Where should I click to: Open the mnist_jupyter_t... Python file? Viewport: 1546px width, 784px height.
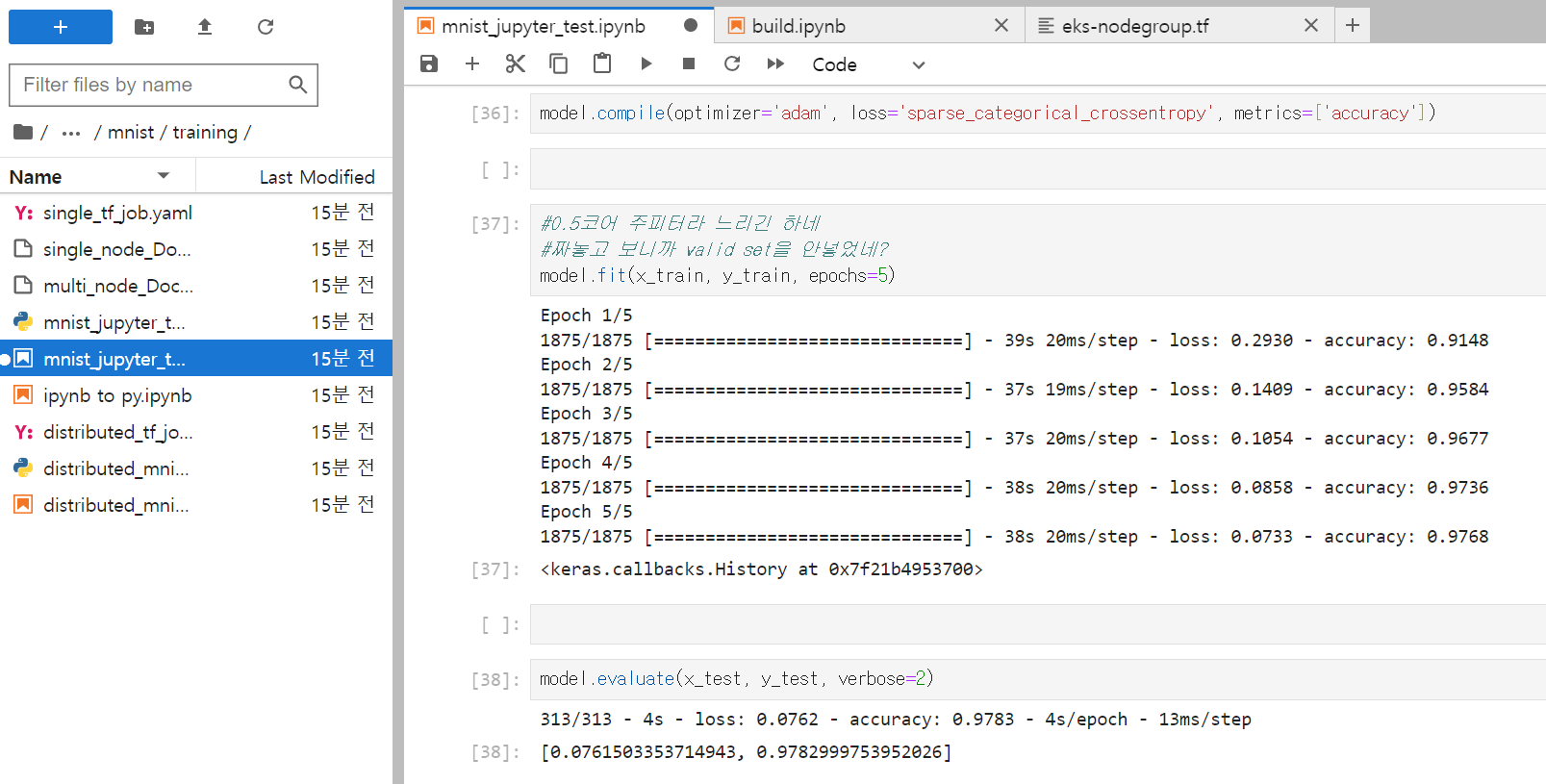click(196, 322)
